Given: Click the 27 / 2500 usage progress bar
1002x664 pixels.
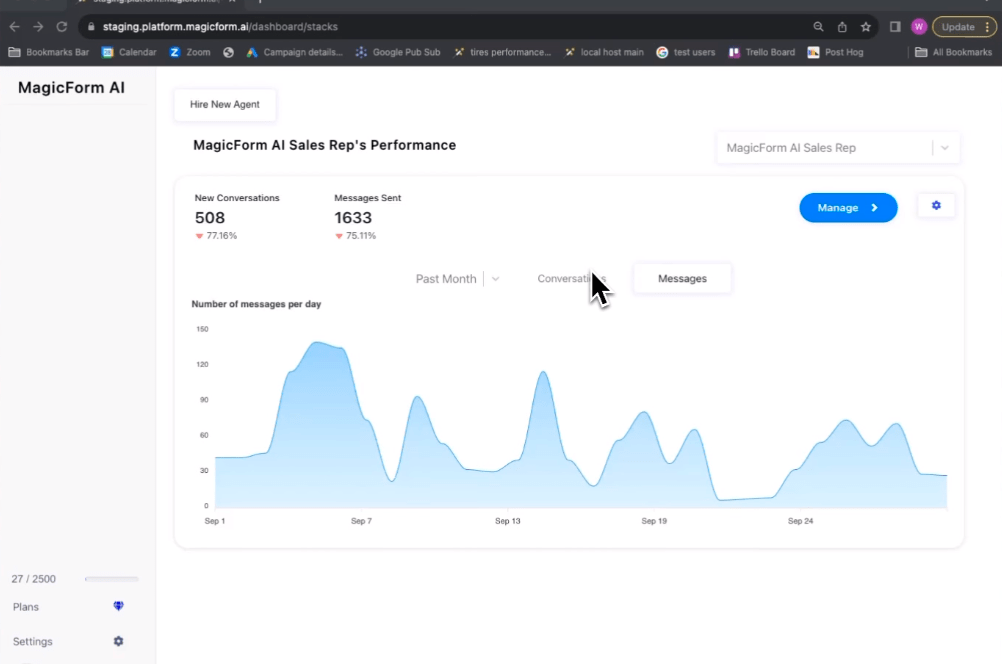Looking at the screenshot, I should pyautogui.click(x=112, y=579).
